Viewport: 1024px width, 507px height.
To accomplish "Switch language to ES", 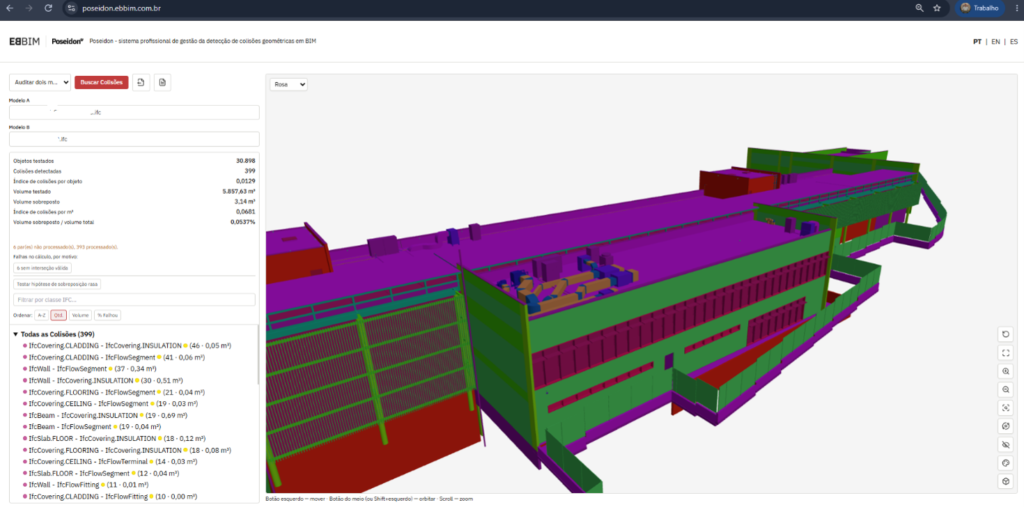I will 1014,42.
